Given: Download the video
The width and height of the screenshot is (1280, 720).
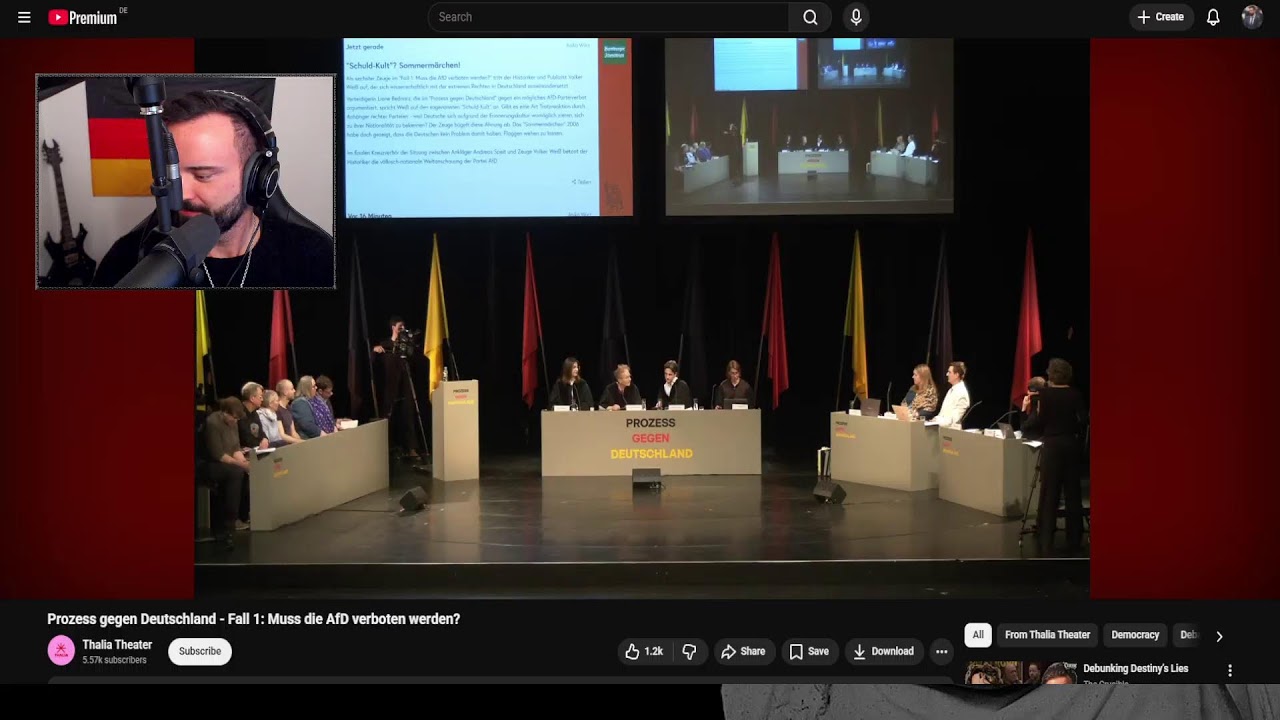Looking at the screenshot, I should point(883,651).
